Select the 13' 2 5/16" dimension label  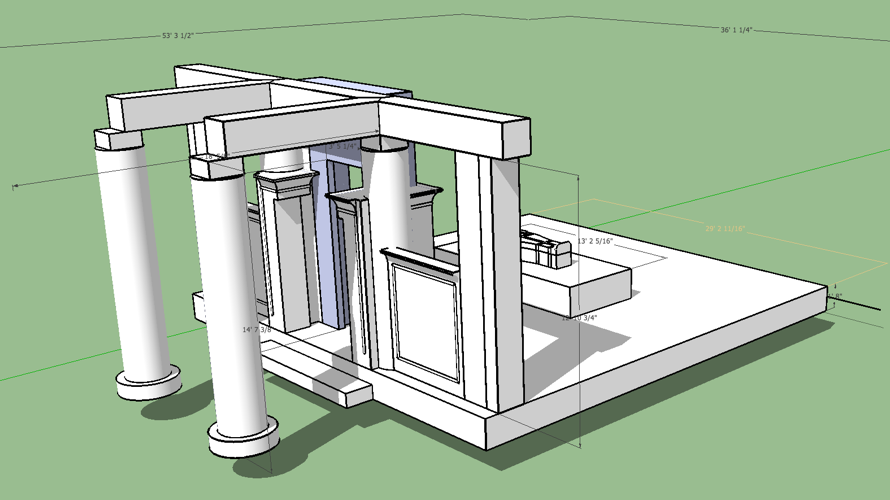tap(594, 241)
